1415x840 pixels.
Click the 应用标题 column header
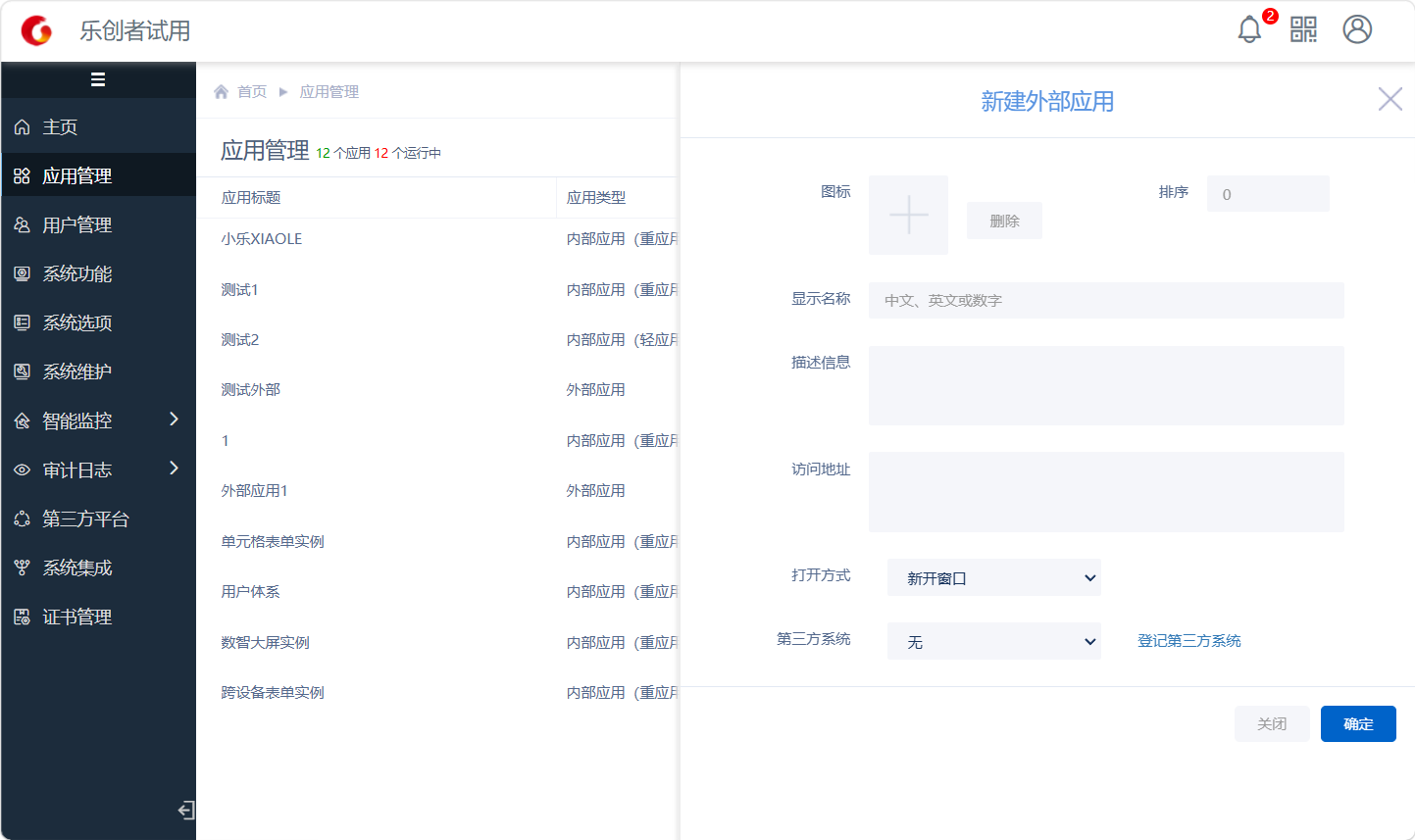point(251,197)
